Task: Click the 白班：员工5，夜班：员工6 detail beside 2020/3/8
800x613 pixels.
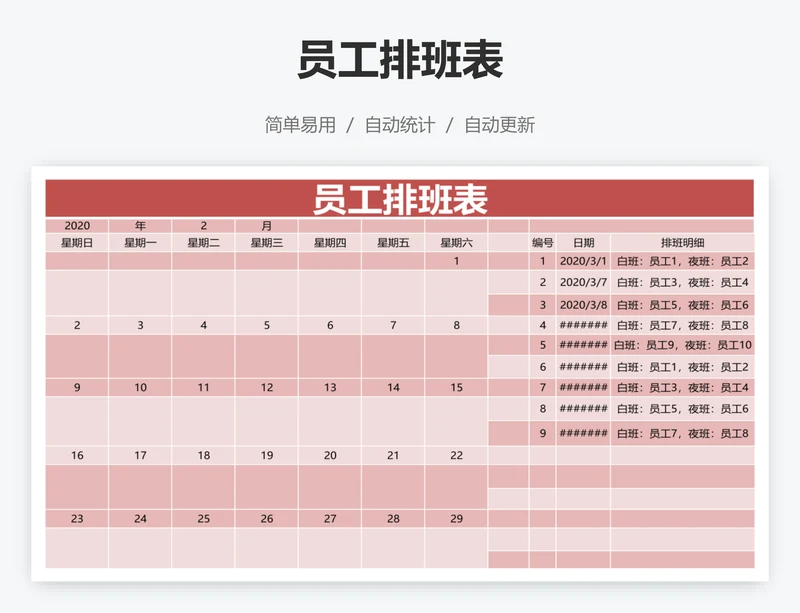Action: click(682, 305)
